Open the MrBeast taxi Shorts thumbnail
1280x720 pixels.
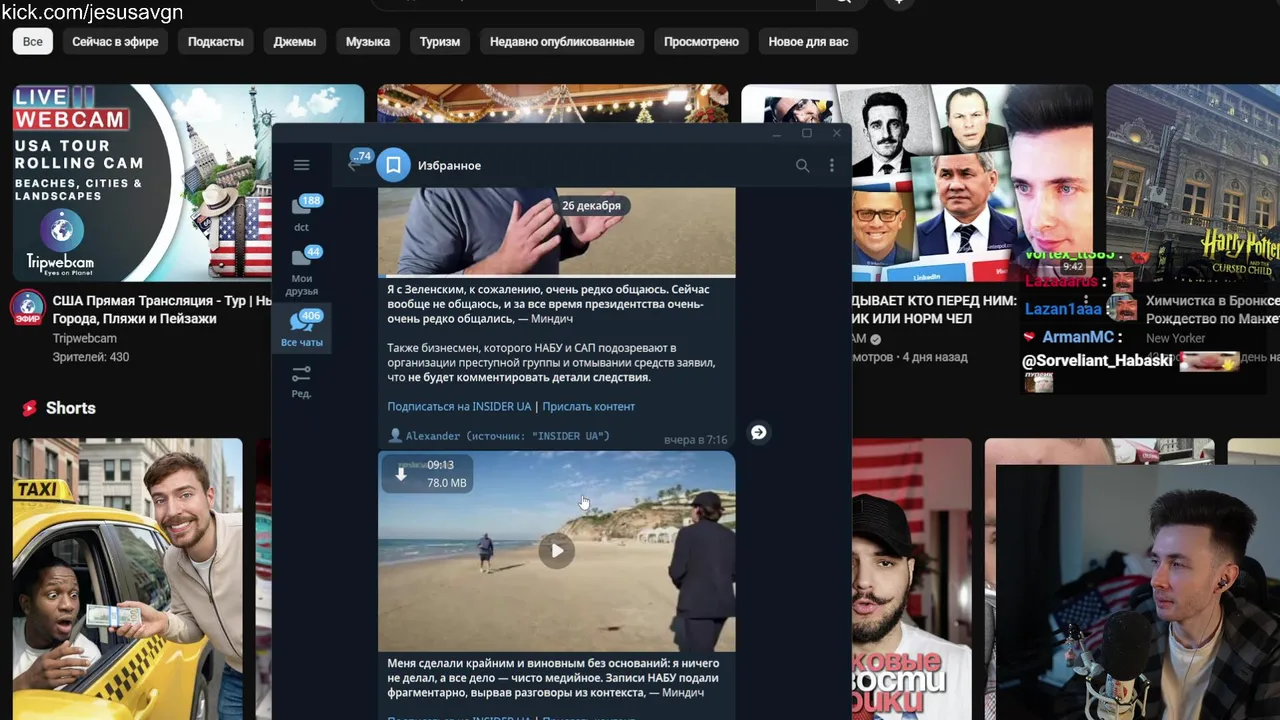point(127,579)
